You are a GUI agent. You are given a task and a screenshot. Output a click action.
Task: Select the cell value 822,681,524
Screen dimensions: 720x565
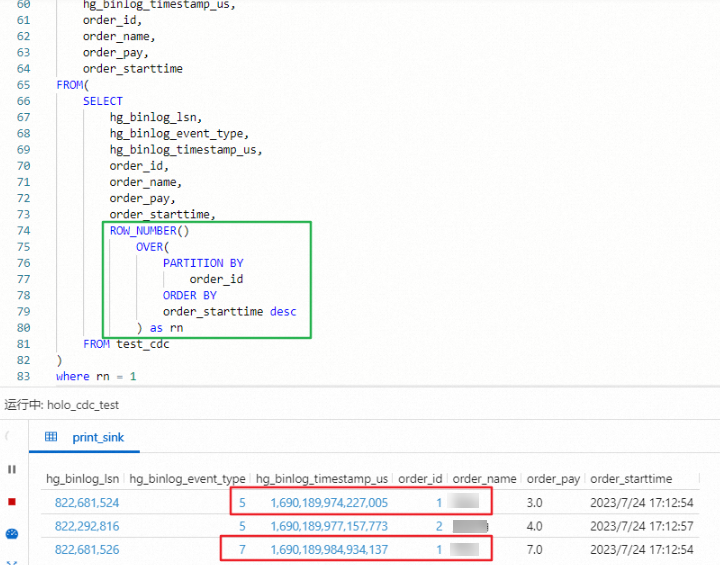[x=87, y=503]
